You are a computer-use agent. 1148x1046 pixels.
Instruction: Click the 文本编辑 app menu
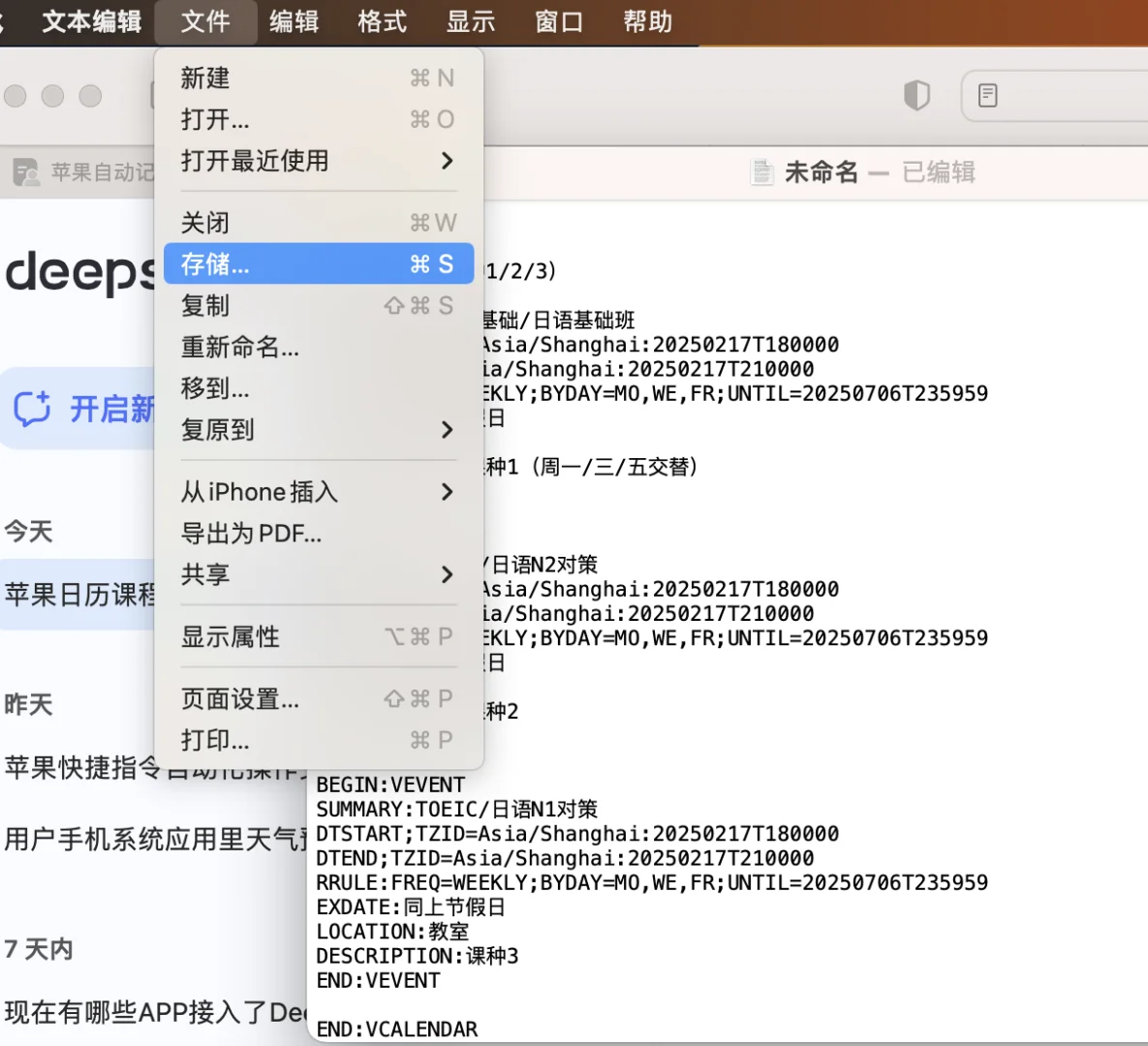tap(91, 21)
